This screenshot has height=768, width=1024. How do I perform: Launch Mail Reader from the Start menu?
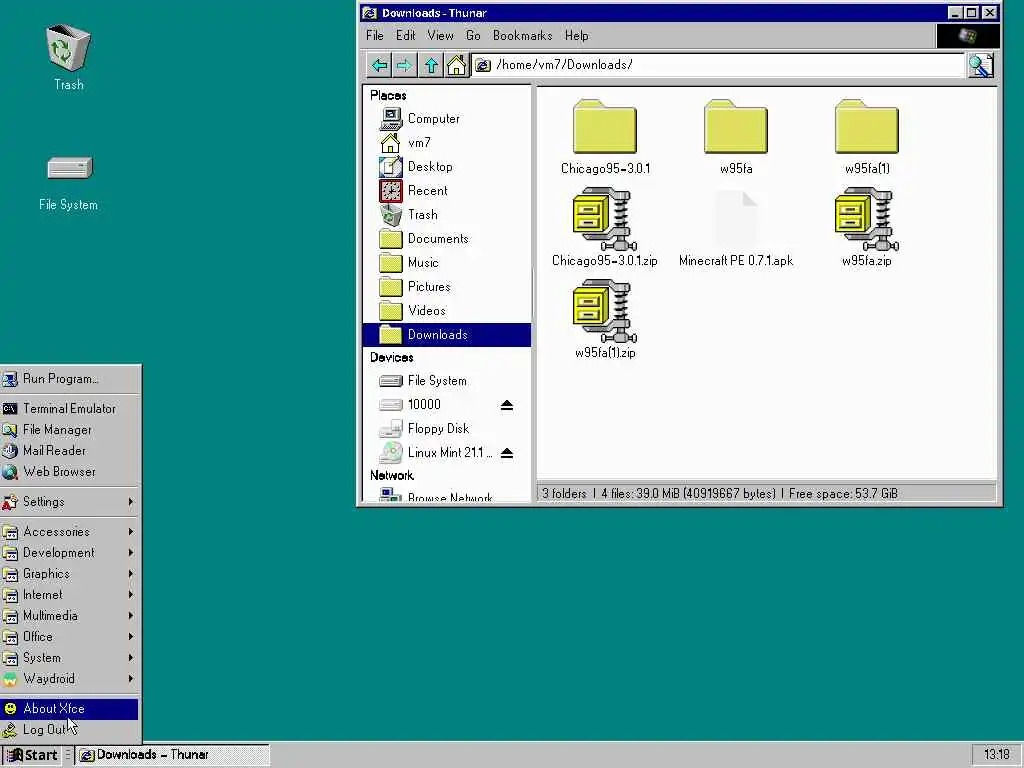[70, 451]
